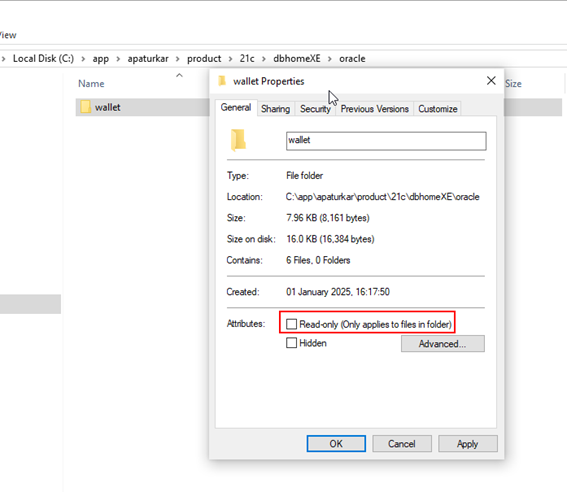Click oracle in the address breadcrumb
The width and height of the screenshot is (567, 492).
pyautogui.click(x=352, y=59)
